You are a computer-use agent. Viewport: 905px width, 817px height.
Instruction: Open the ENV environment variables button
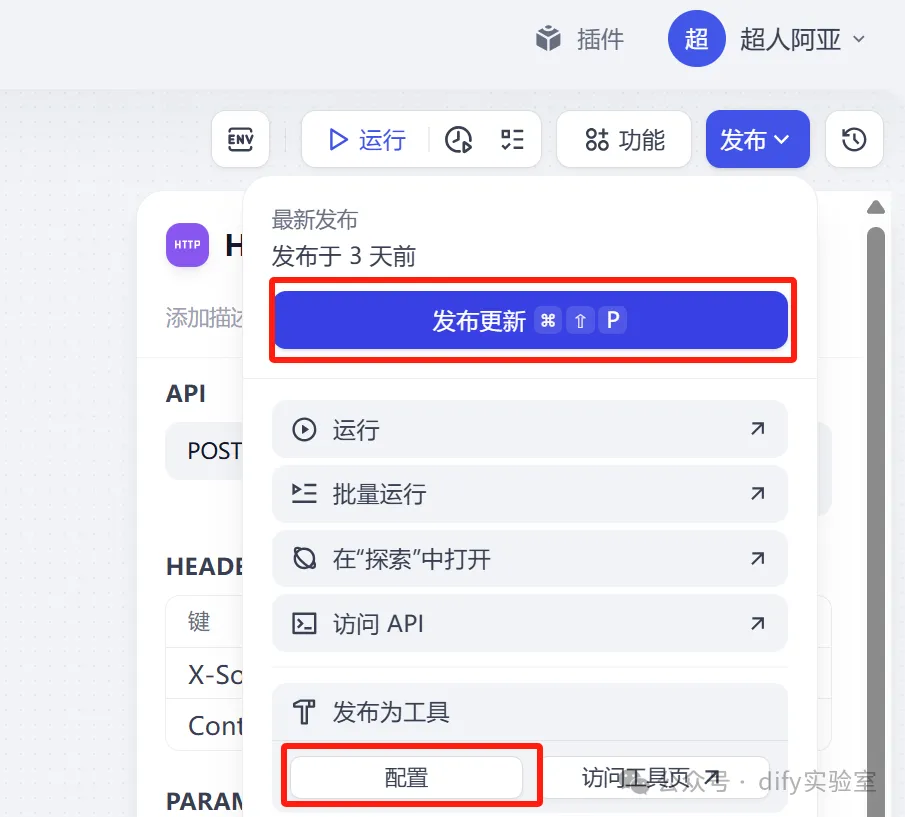tap(240, 139)
